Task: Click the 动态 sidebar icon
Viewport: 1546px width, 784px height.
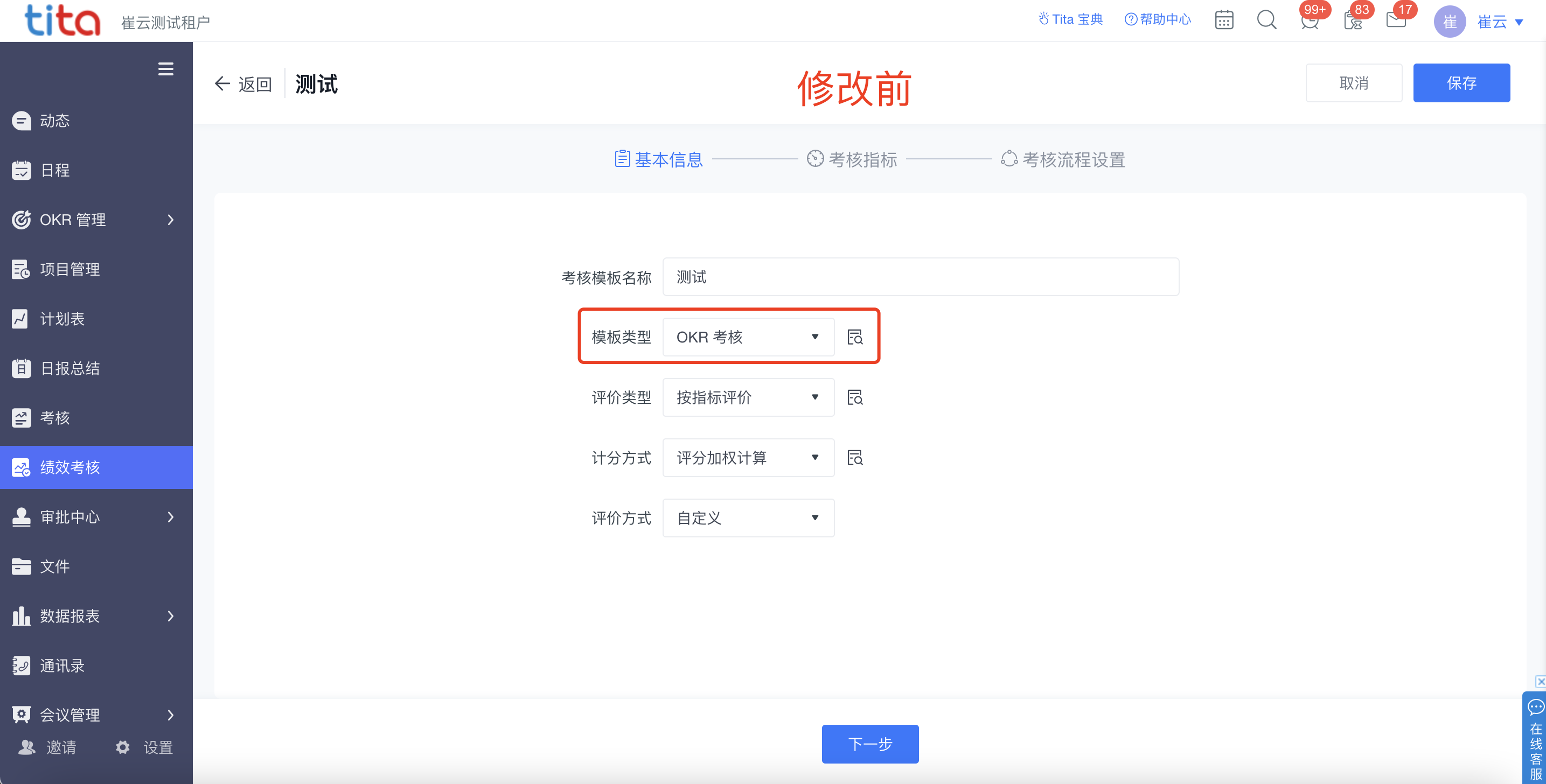Action: [22, 121]
